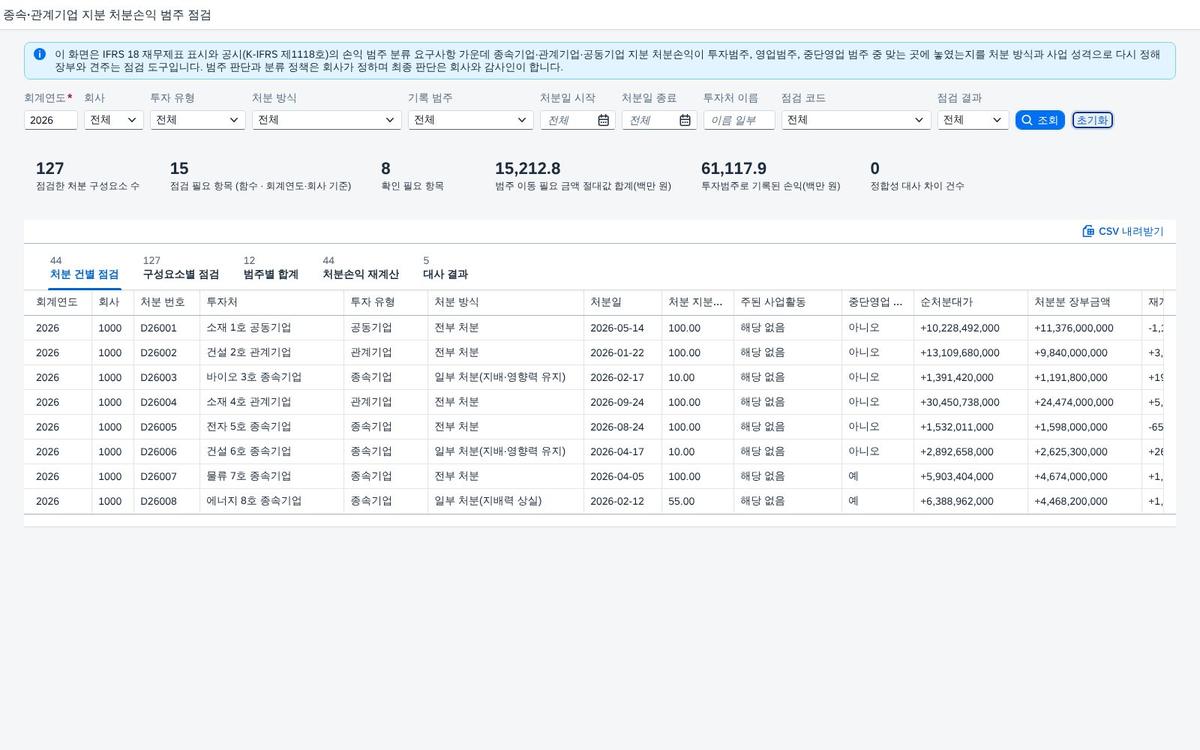Click the 처분분 장부금액 column header
Screen dimensions: 1200x750
pos(1084,302)
